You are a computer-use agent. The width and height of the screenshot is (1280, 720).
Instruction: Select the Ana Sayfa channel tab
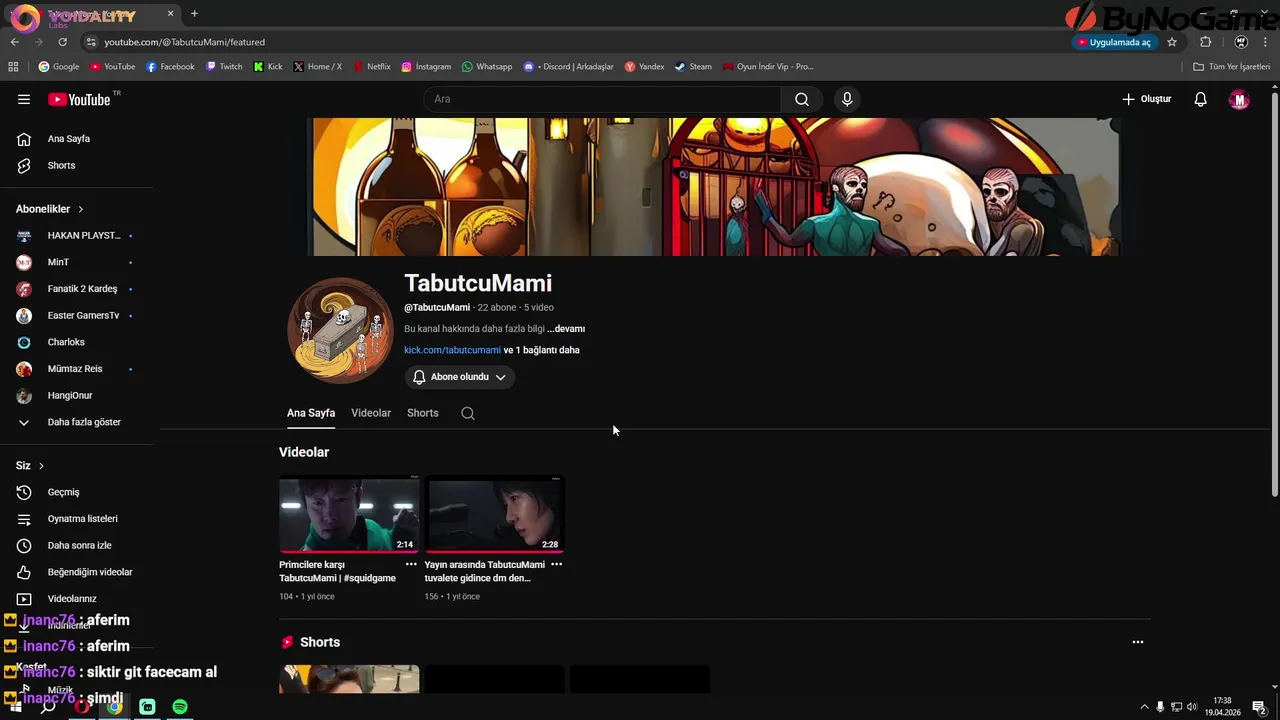pyautogui.click(x=311, y=413)
